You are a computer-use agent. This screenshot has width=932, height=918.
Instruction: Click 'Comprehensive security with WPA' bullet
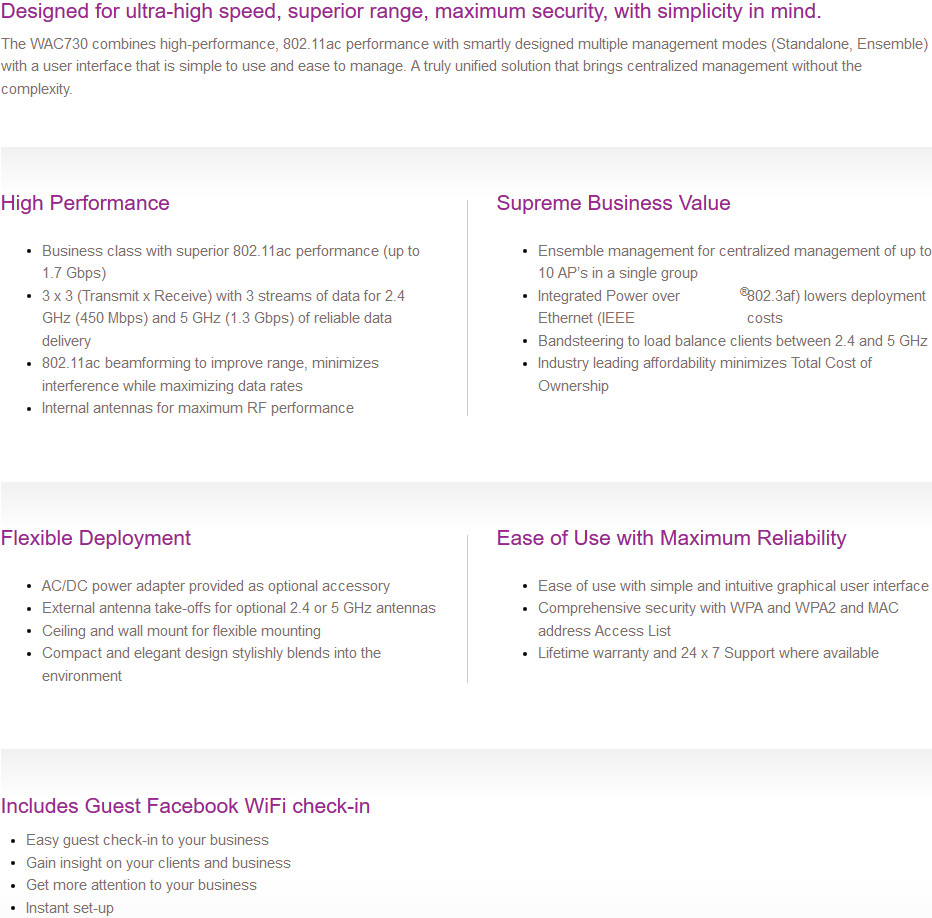(x=718, y=620)
